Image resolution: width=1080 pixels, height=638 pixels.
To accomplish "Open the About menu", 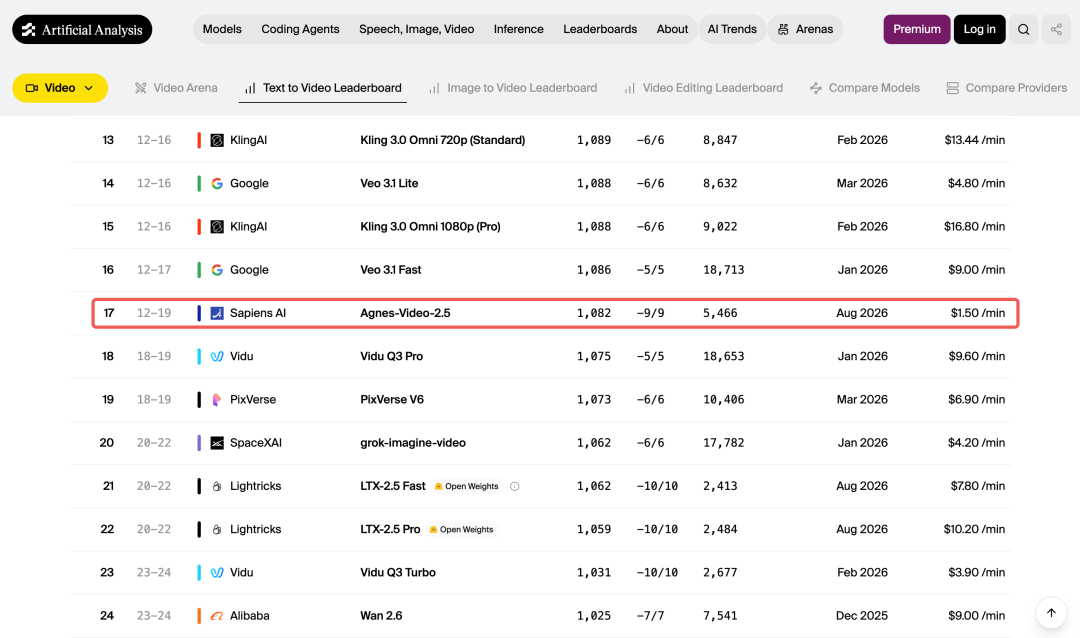I will (672, 29).
